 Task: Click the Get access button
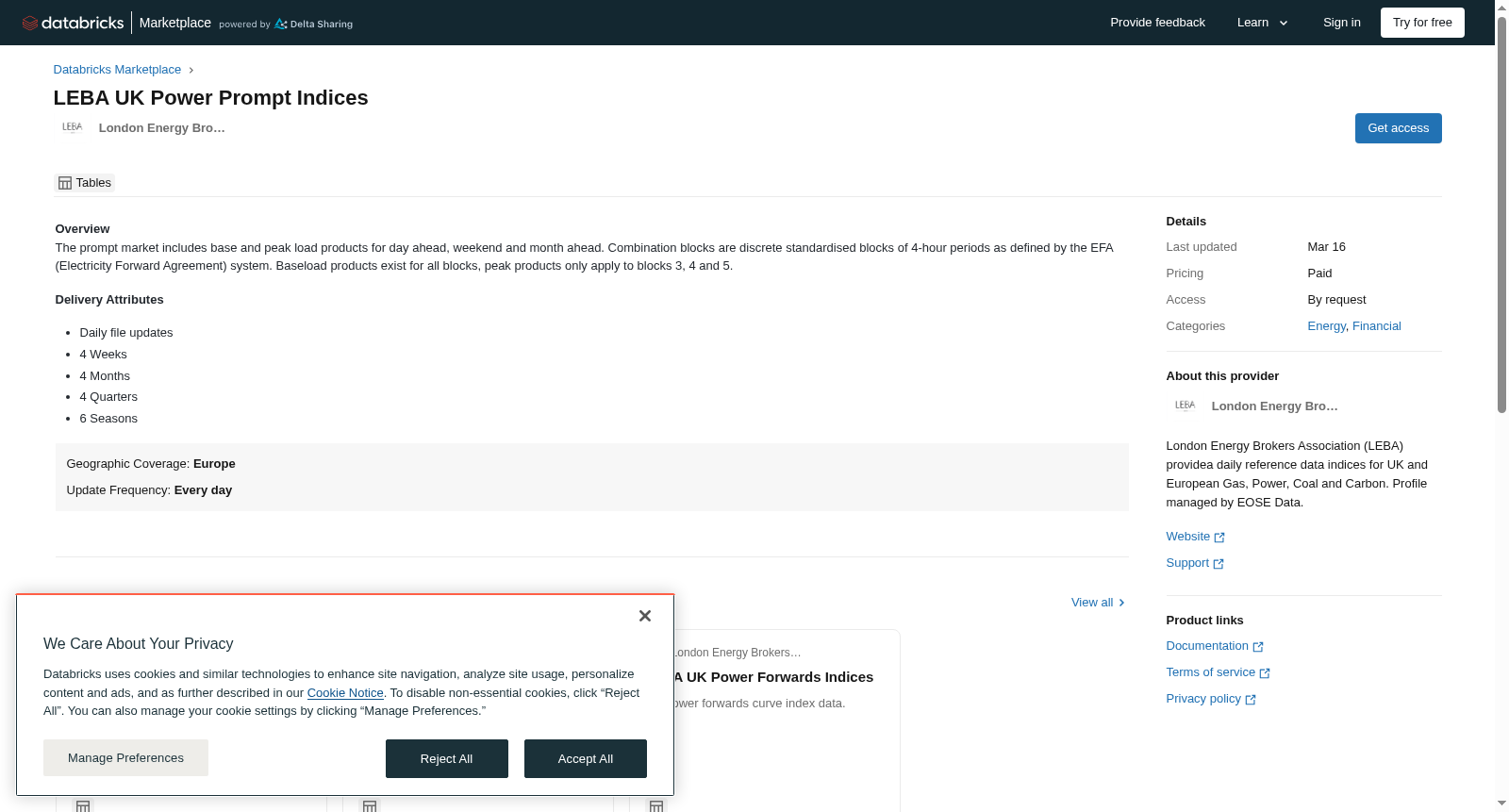[1398, 128]
